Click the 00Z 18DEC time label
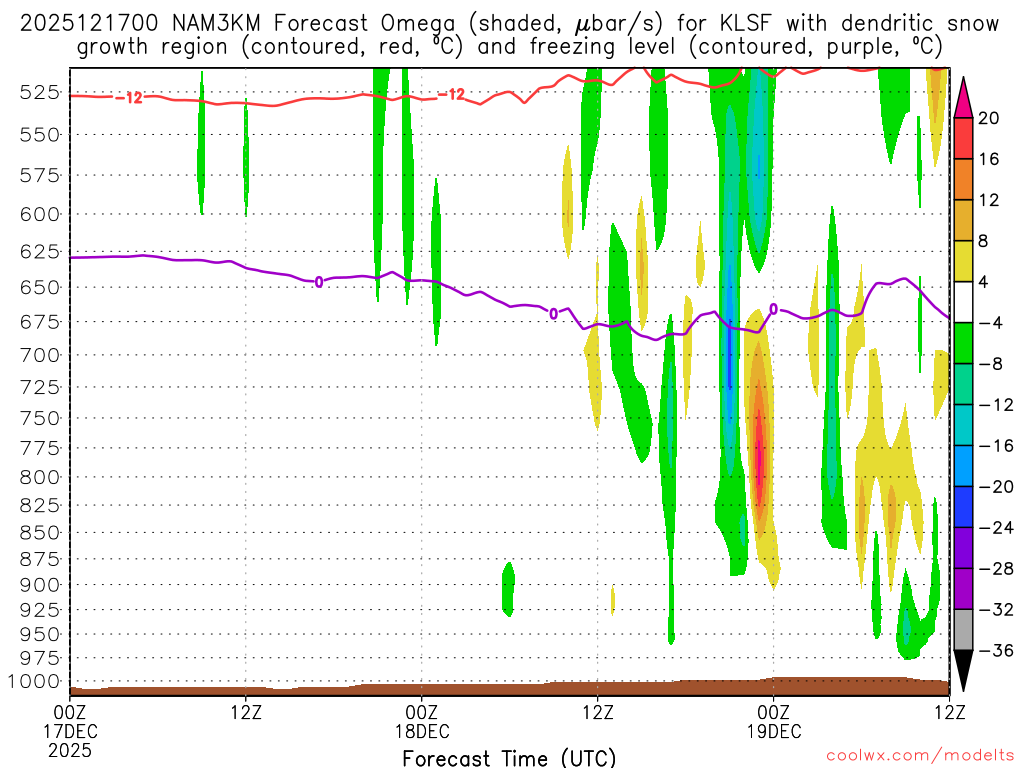 point(422,721)
